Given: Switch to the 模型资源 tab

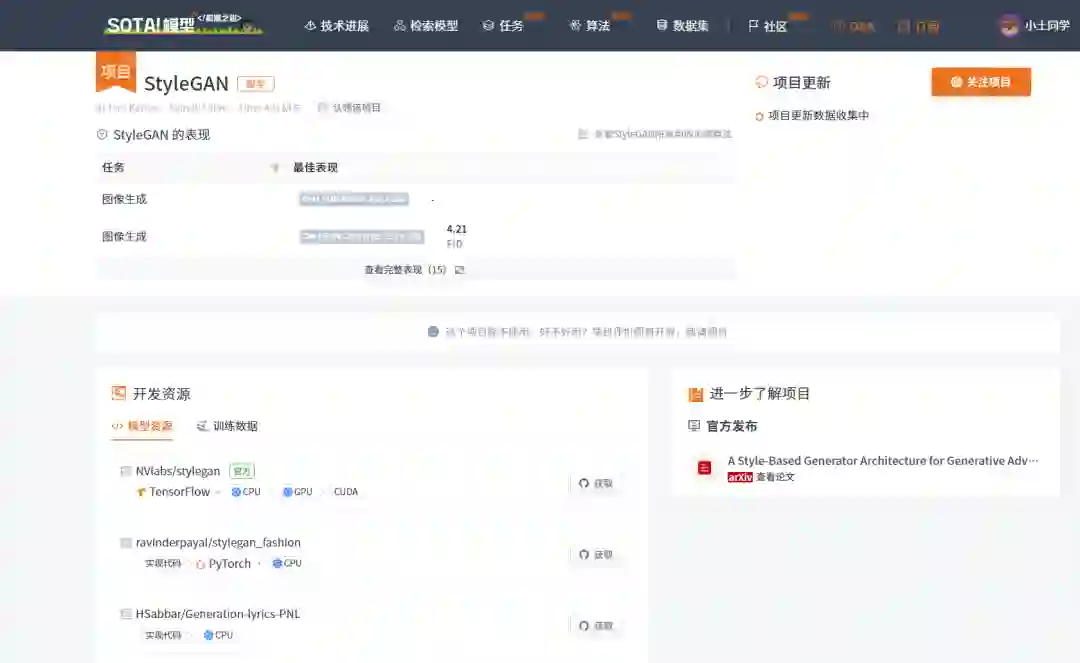Looking at the screenshot, I should [142, 426].
